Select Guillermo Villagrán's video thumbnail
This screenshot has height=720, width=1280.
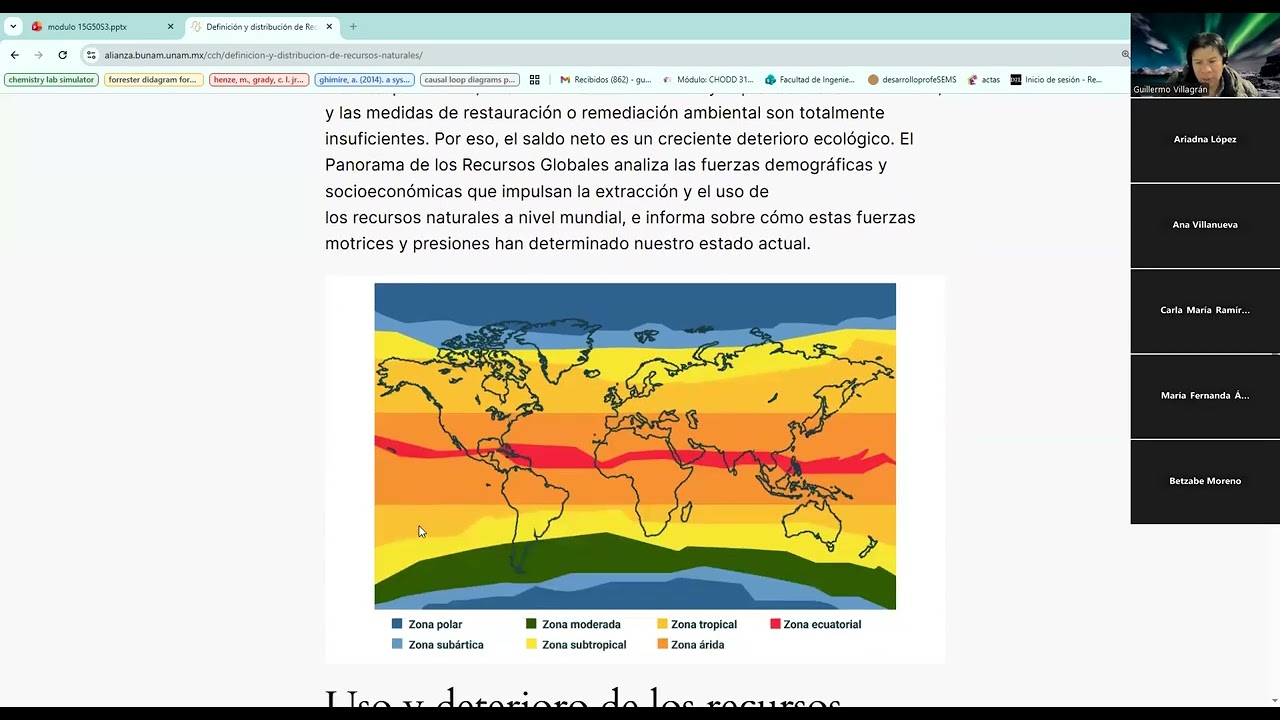point(1205,55)
